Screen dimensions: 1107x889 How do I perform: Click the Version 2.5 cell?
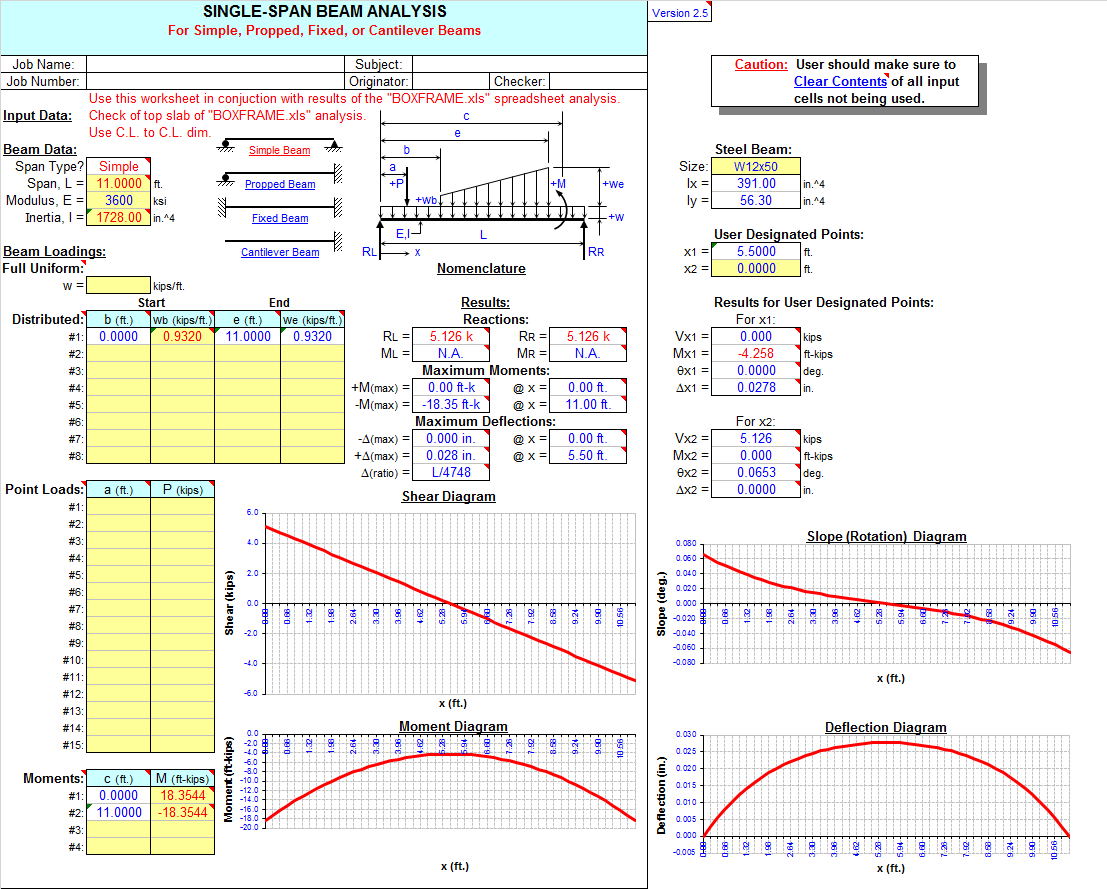coord(680,12)
